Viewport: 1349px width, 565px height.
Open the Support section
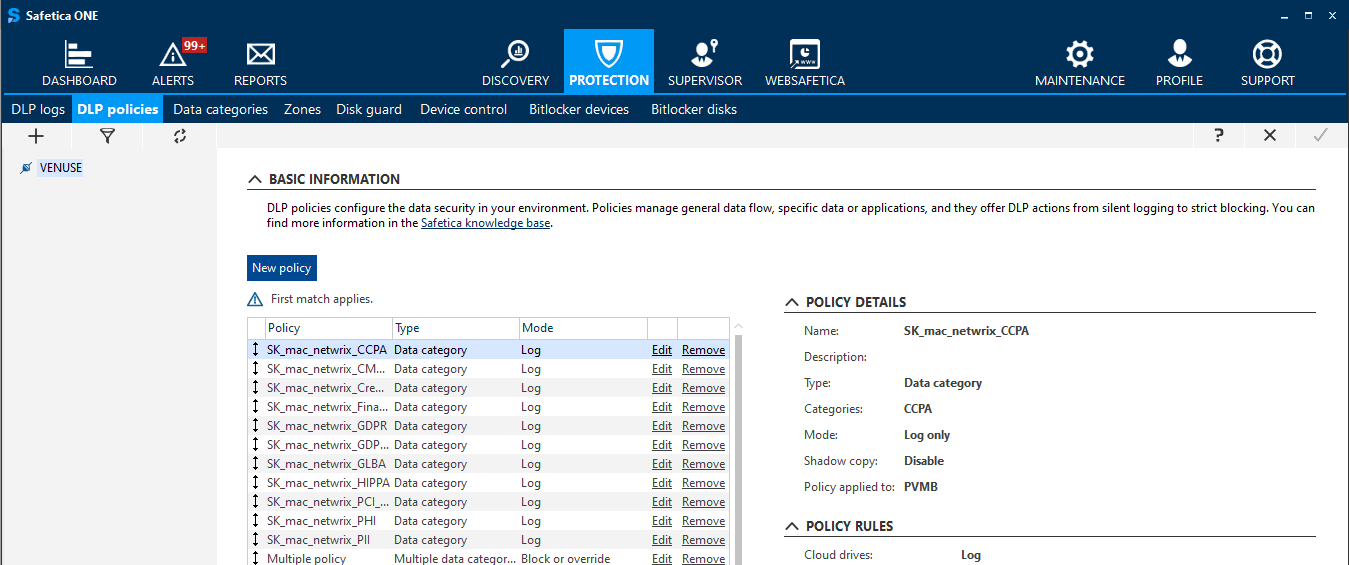point(1267,63)
